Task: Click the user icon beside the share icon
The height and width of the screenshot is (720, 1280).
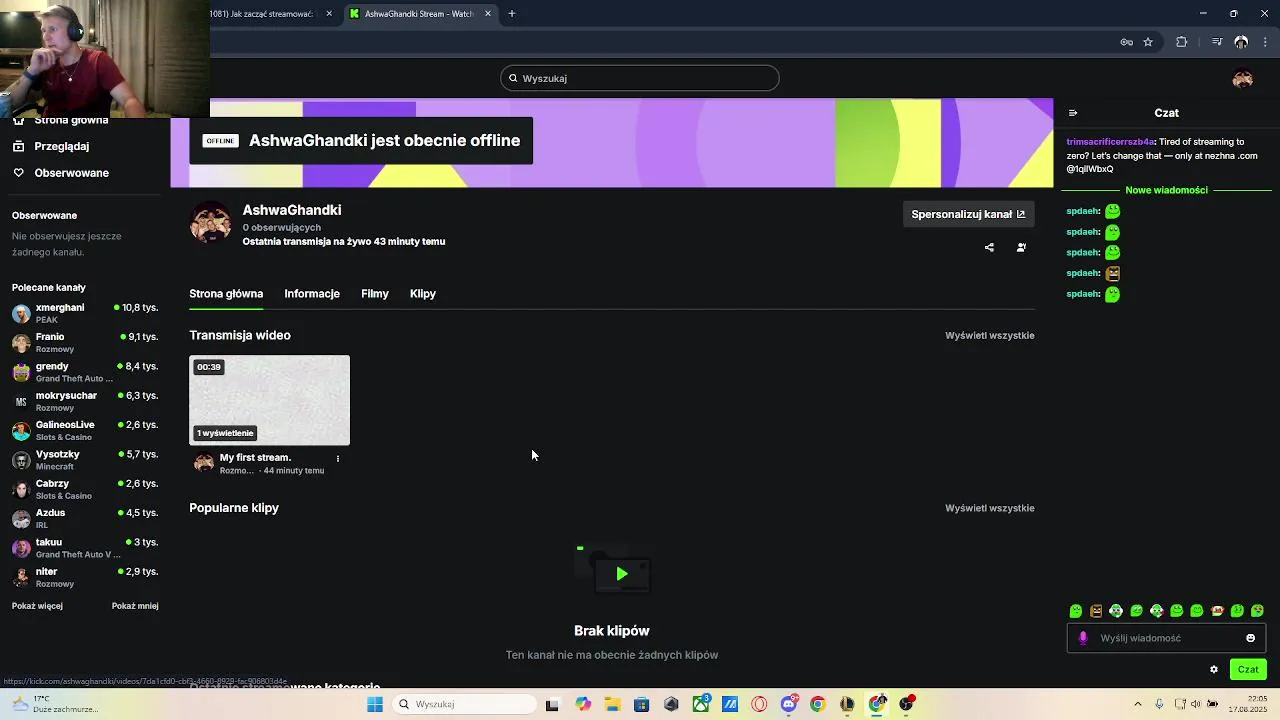Action: [x=1021, y=247]
